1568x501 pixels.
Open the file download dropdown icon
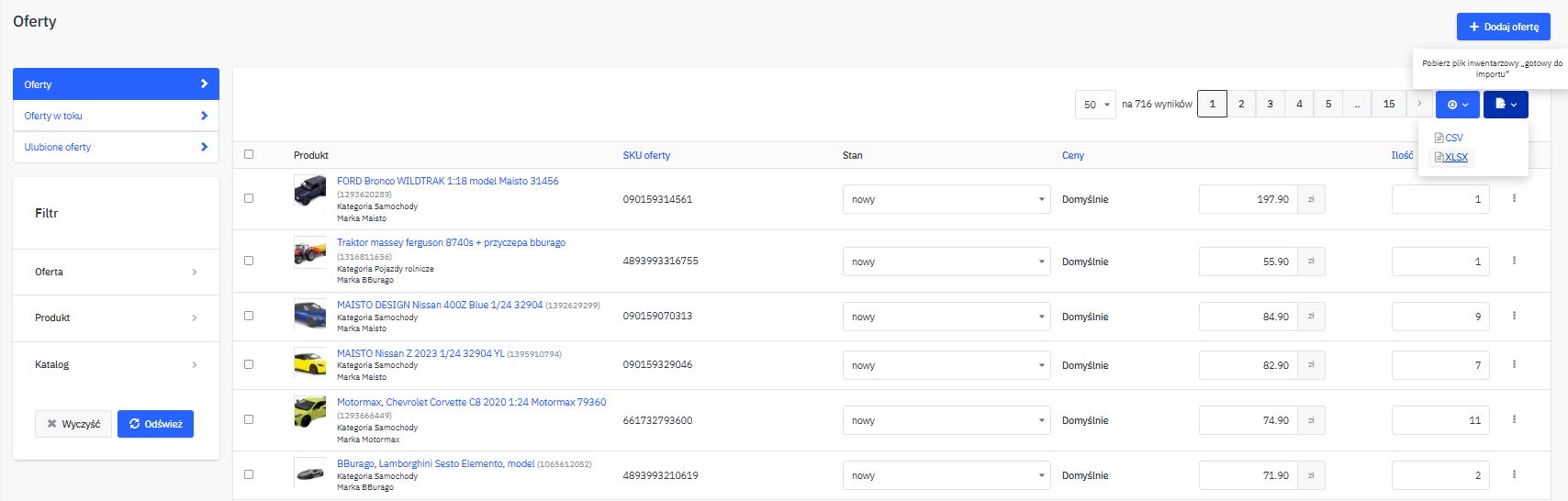1505,105
